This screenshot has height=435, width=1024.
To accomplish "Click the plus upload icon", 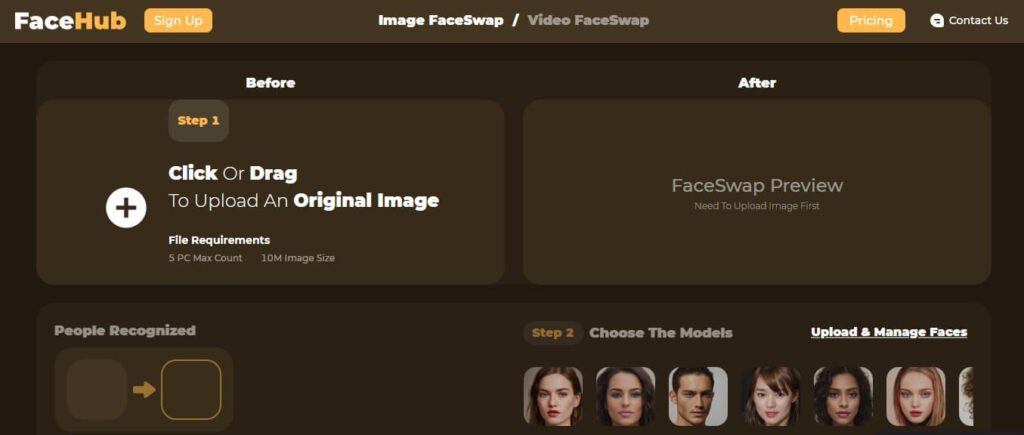I will (x=126, y=208).
